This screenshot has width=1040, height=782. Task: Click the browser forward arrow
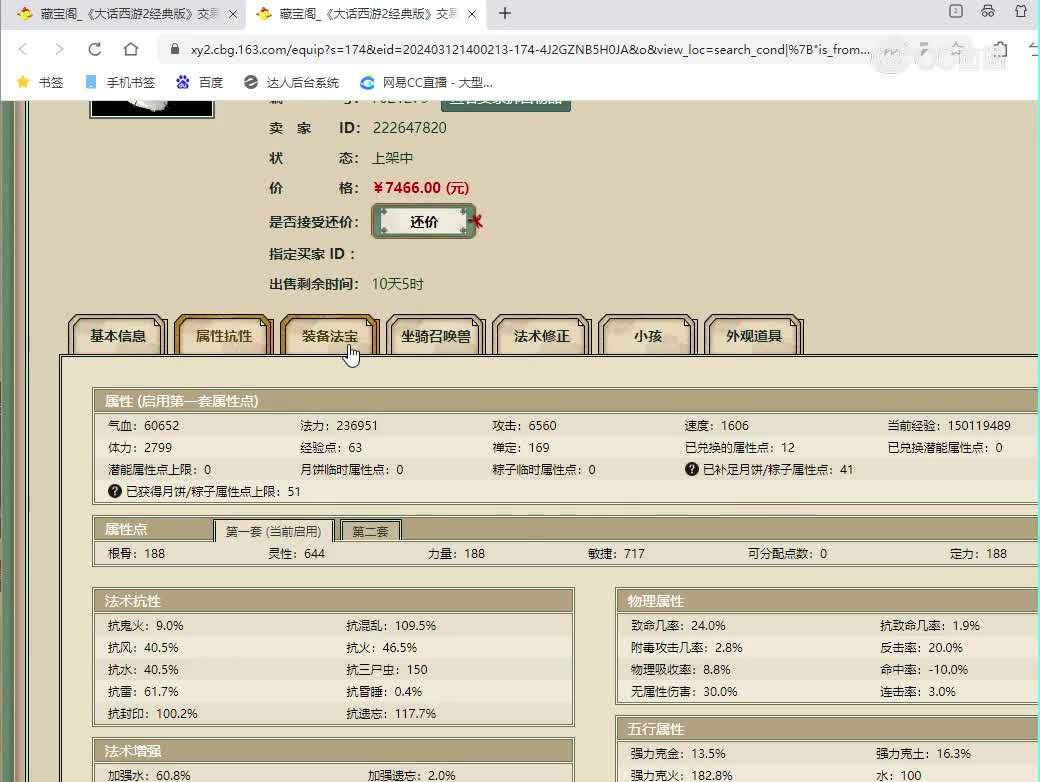point(59,49)
